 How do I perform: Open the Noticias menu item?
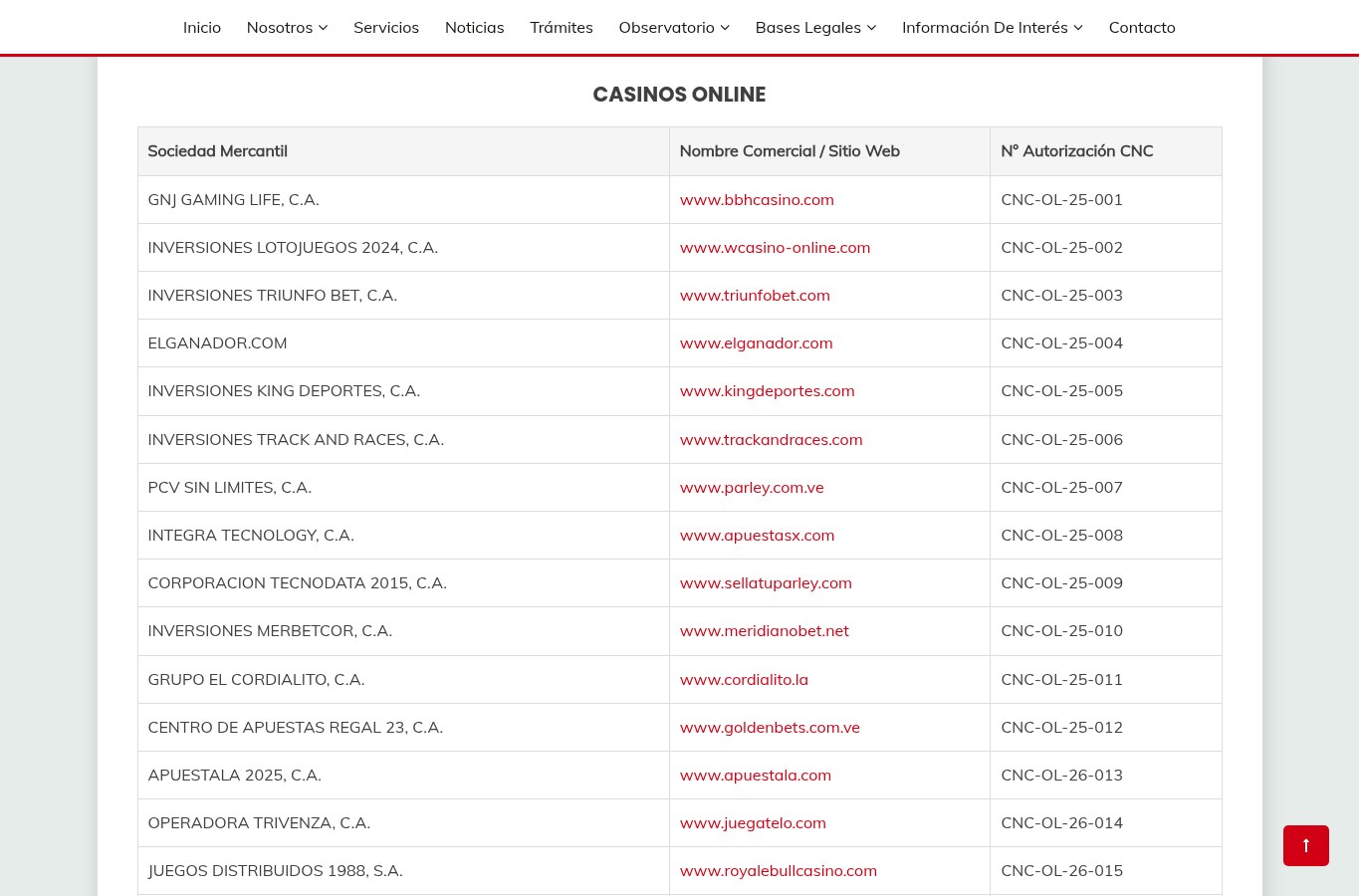point(474,27)
